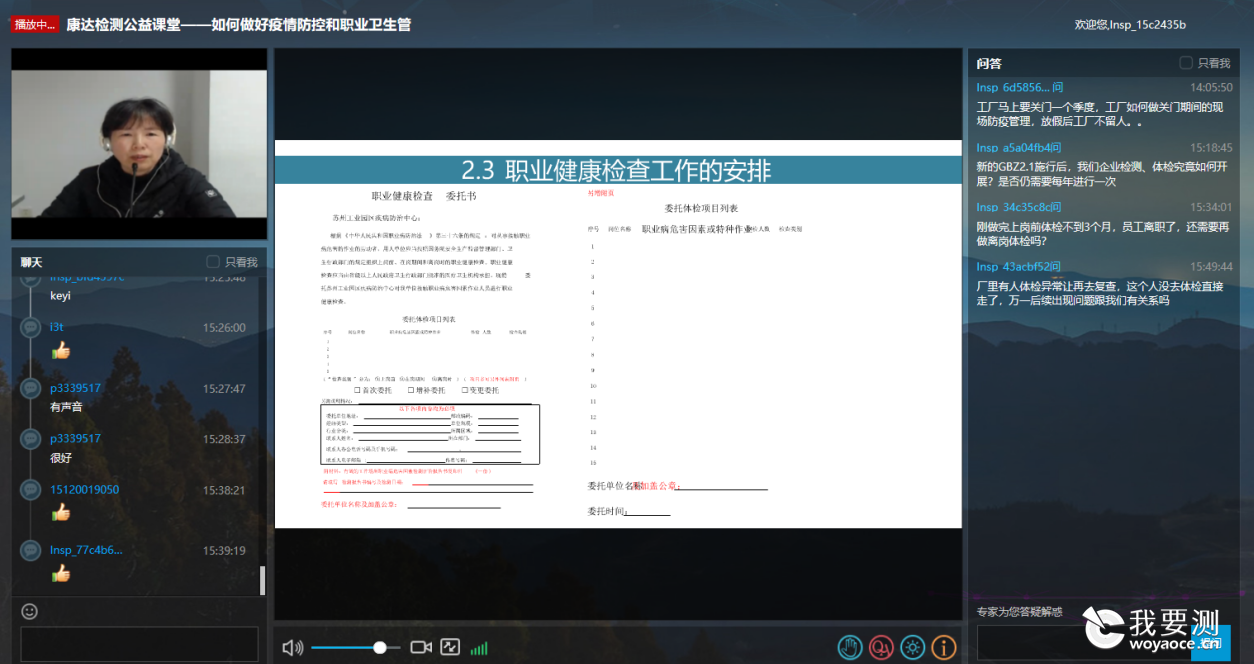
Task: Enable 只看我 checkbox in chat panel
Action: (x=213, y=262)
